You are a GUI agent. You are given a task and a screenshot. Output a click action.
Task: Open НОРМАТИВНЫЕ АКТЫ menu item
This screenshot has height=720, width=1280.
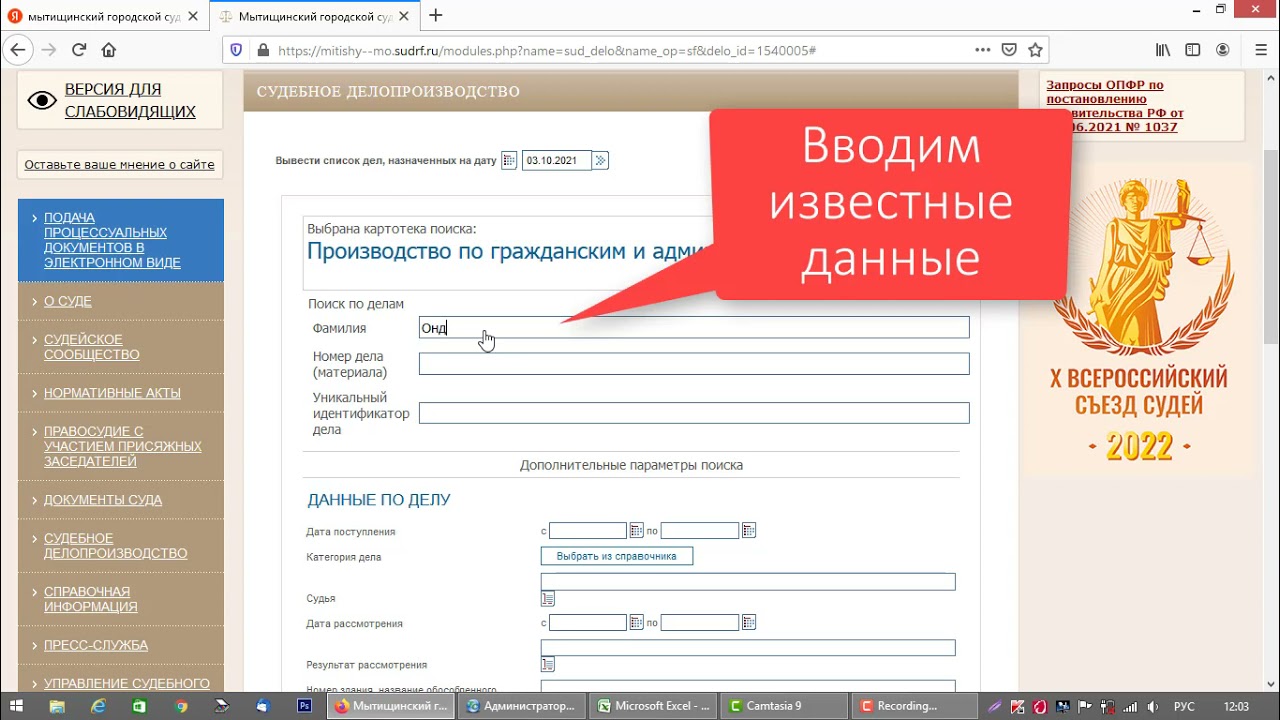click(112, 393)
